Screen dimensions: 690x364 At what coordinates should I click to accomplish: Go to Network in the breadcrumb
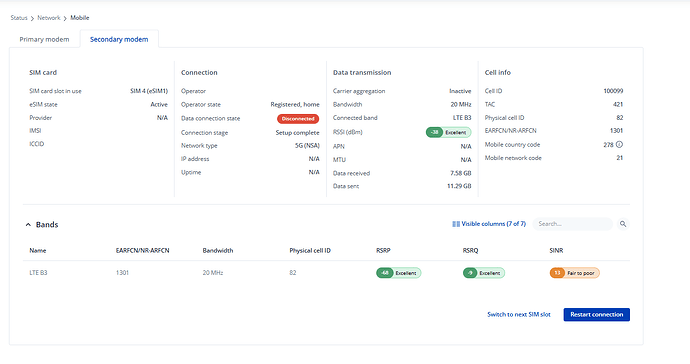click(x=49, y=18)
